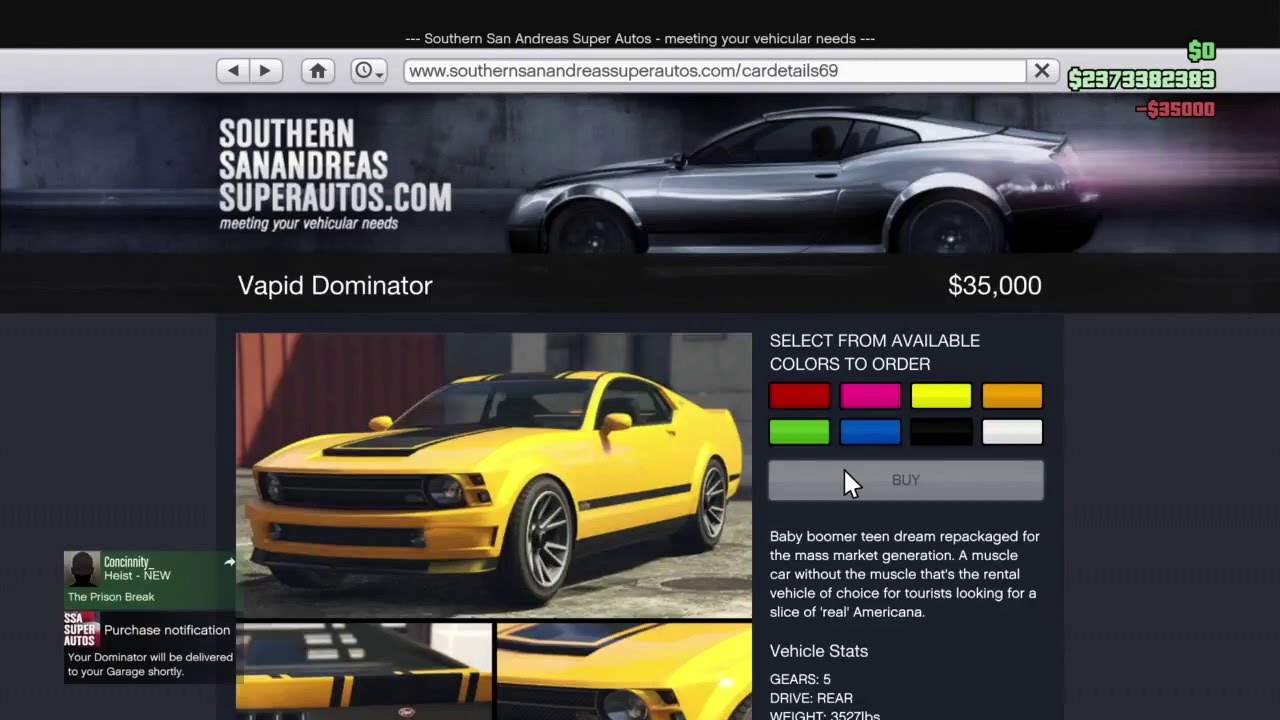
Task: Click the Southern San Andreas Super Autos logo
Action: [x=335, y=174]
